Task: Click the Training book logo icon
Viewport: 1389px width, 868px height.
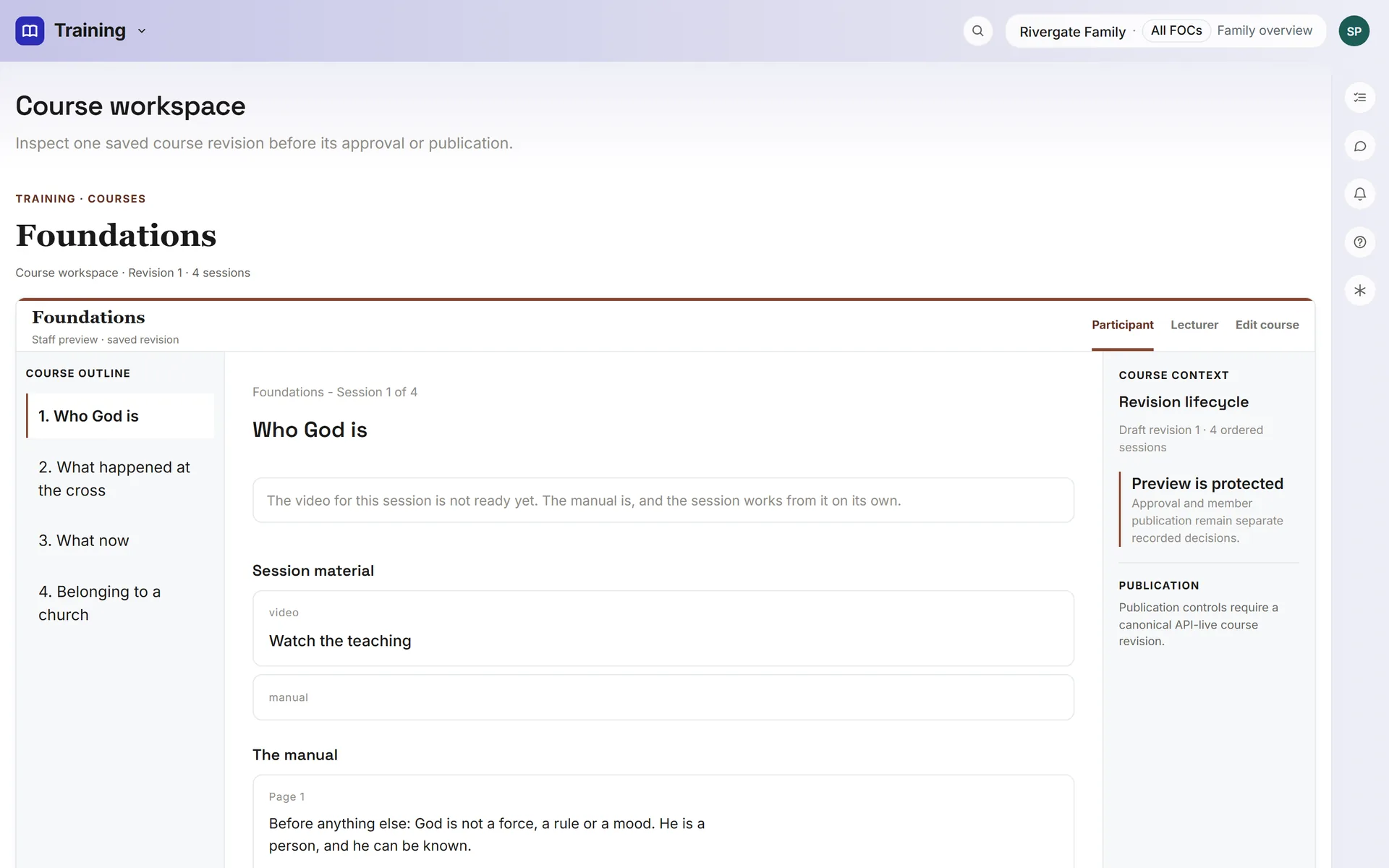Action: (30, 30)
